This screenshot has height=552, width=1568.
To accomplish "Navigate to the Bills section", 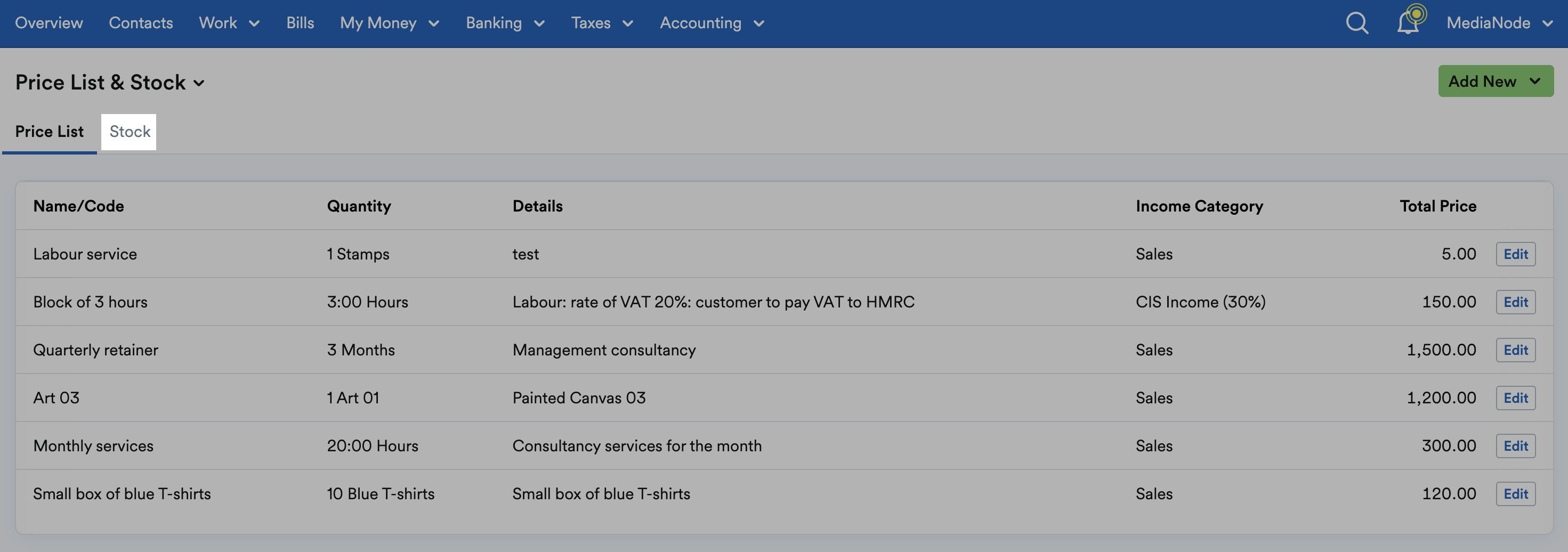I will (300, 23).
